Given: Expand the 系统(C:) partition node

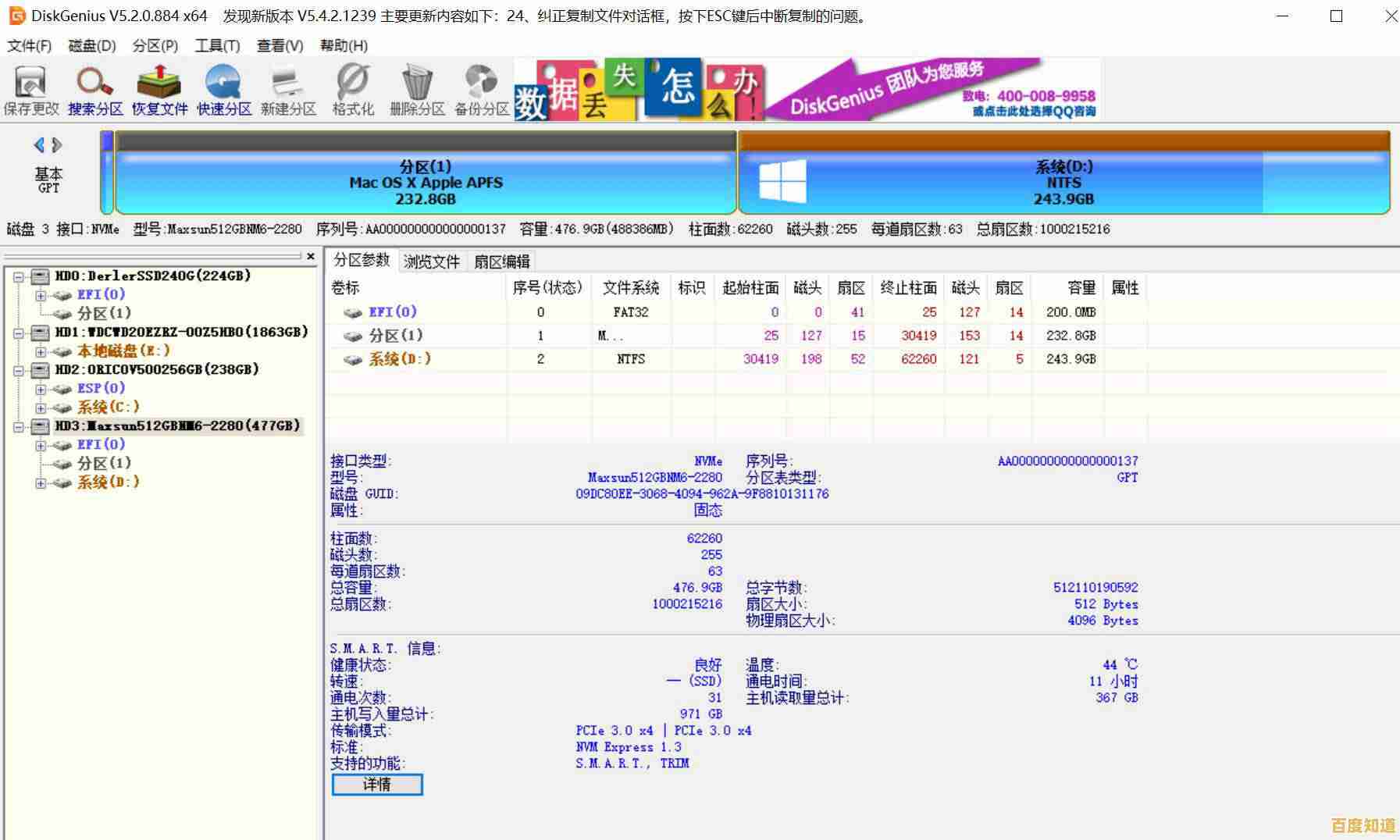Looking at the screenshot, I should coord(41,407).
